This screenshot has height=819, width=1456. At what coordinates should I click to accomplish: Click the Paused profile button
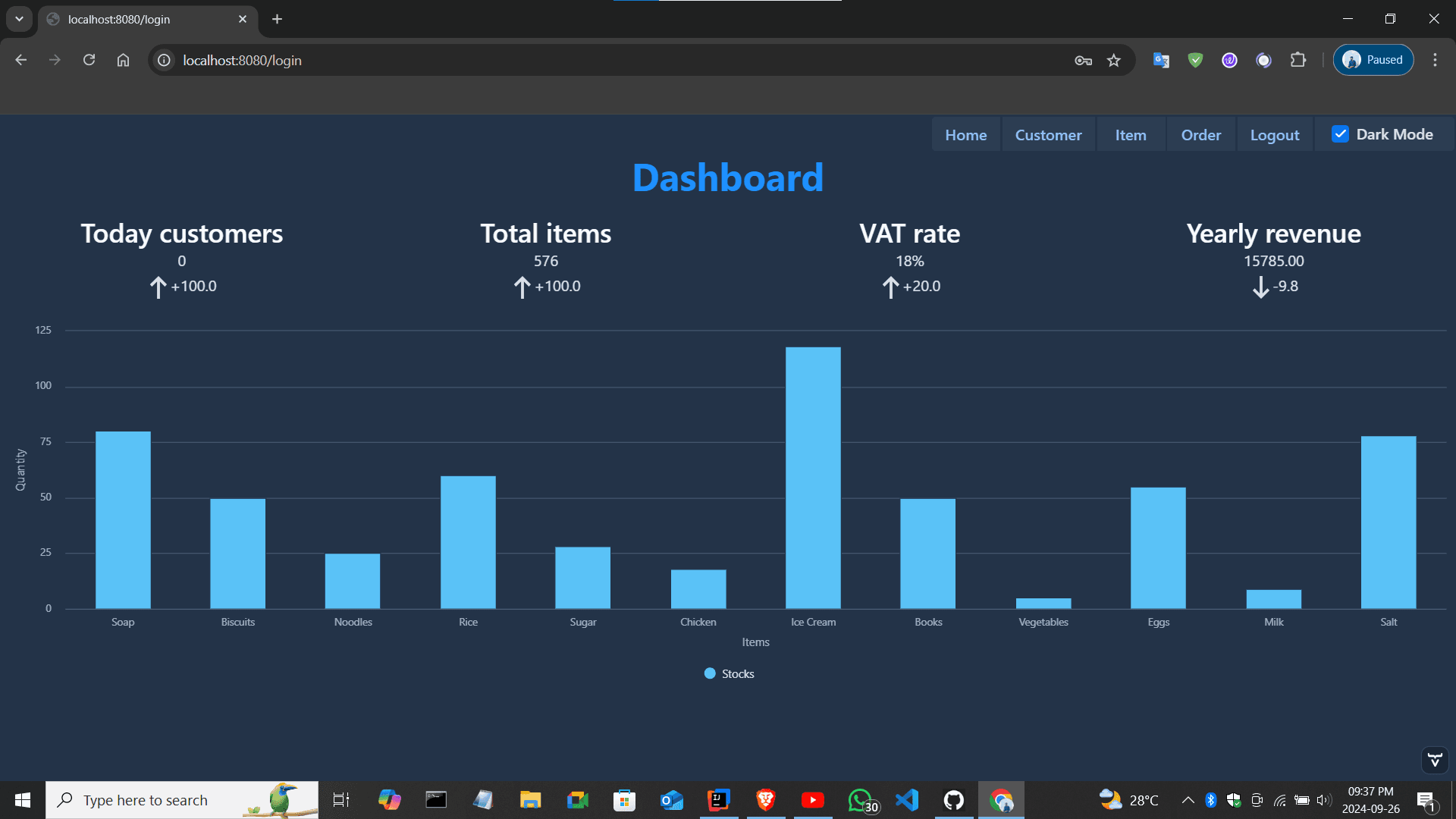coord(1373,60)
